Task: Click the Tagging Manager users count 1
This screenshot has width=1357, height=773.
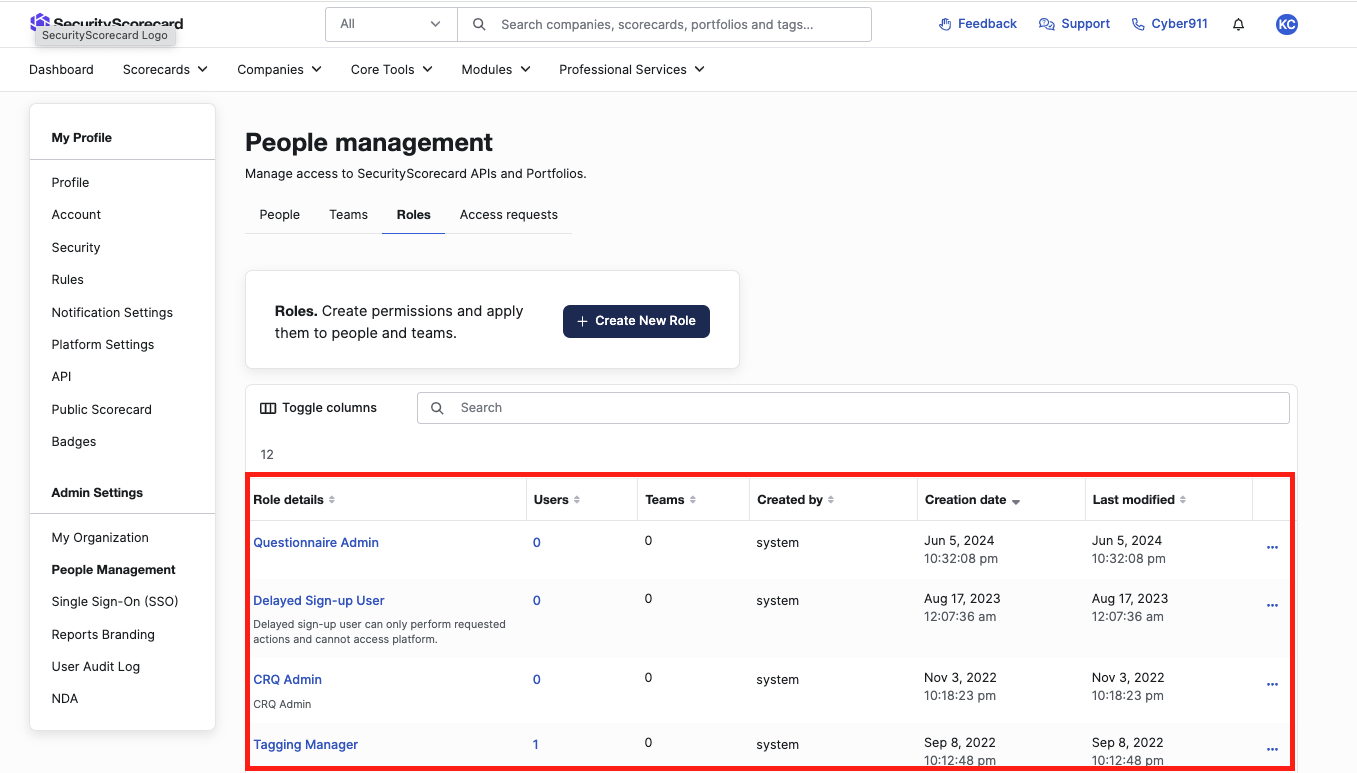Action: click(x=536, y=745)
